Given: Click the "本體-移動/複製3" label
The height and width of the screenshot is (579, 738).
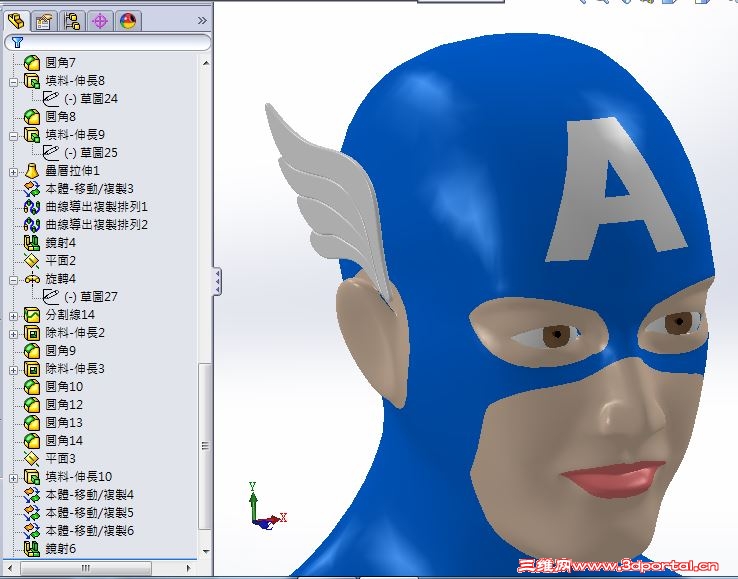Looking at the screenshot, I should 89,189.
